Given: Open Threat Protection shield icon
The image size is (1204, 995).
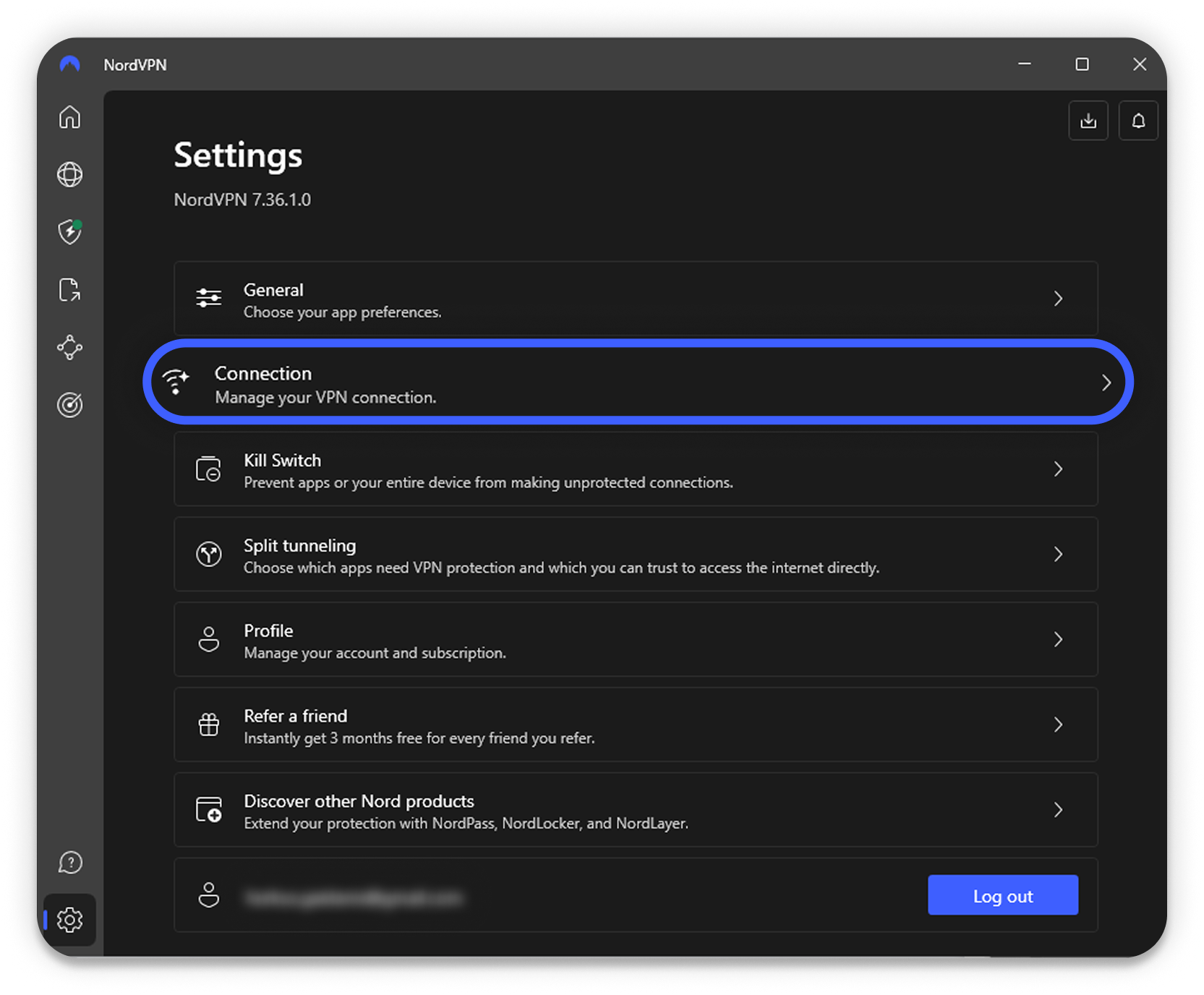Looking at the screenshot, I should (70, 232).
